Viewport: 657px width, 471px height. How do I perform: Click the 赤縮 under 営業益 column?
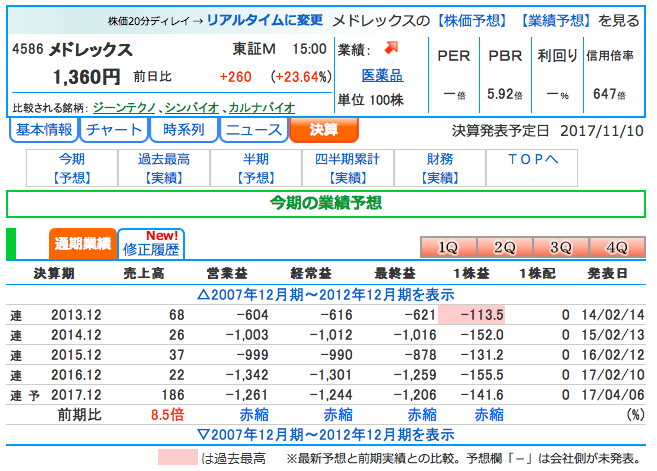click(254, 415)
